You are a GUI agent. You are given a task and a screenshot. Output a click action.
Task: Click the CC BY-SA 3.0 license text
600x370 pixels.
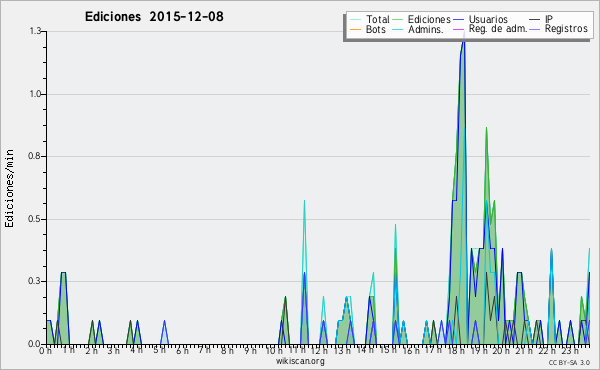tap(569, 362)
